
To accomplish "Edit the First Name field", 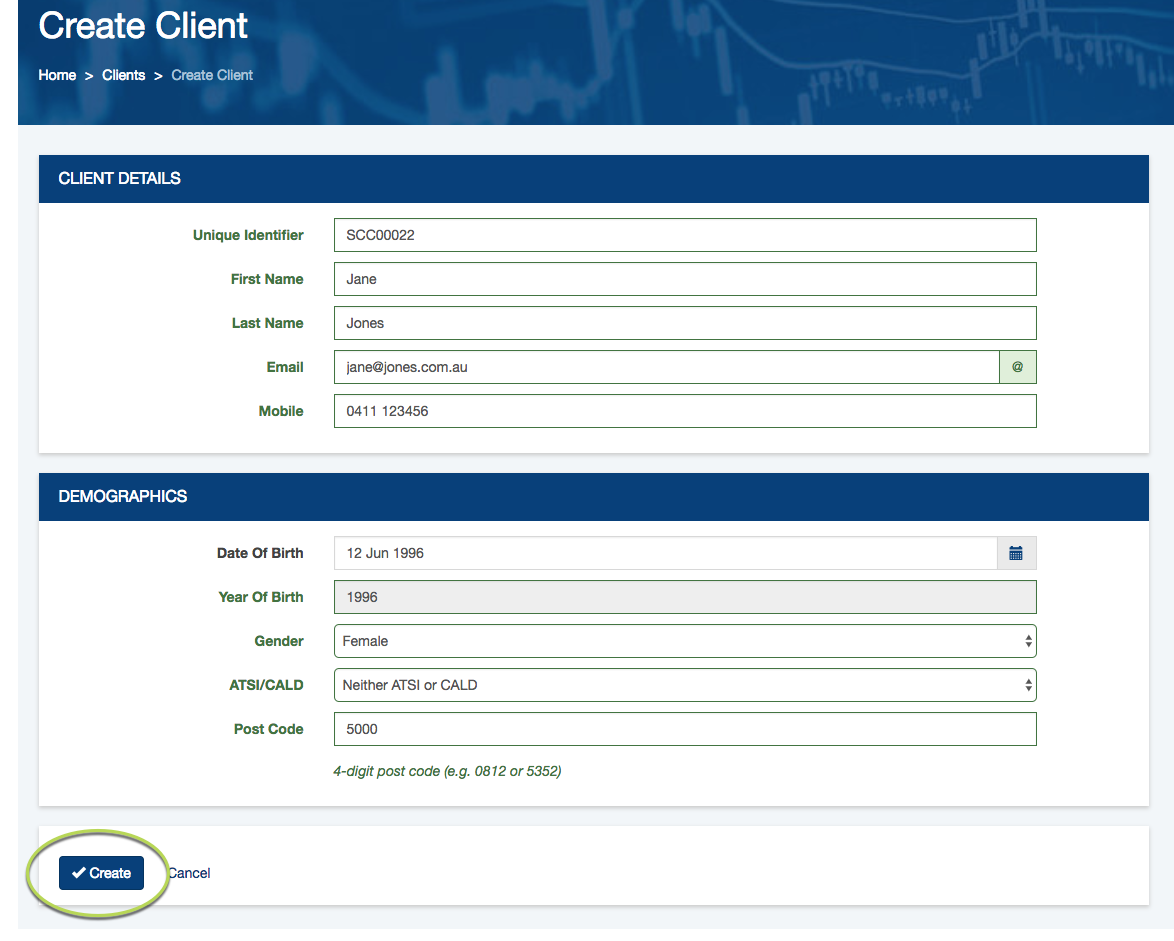I will (685, 279).
